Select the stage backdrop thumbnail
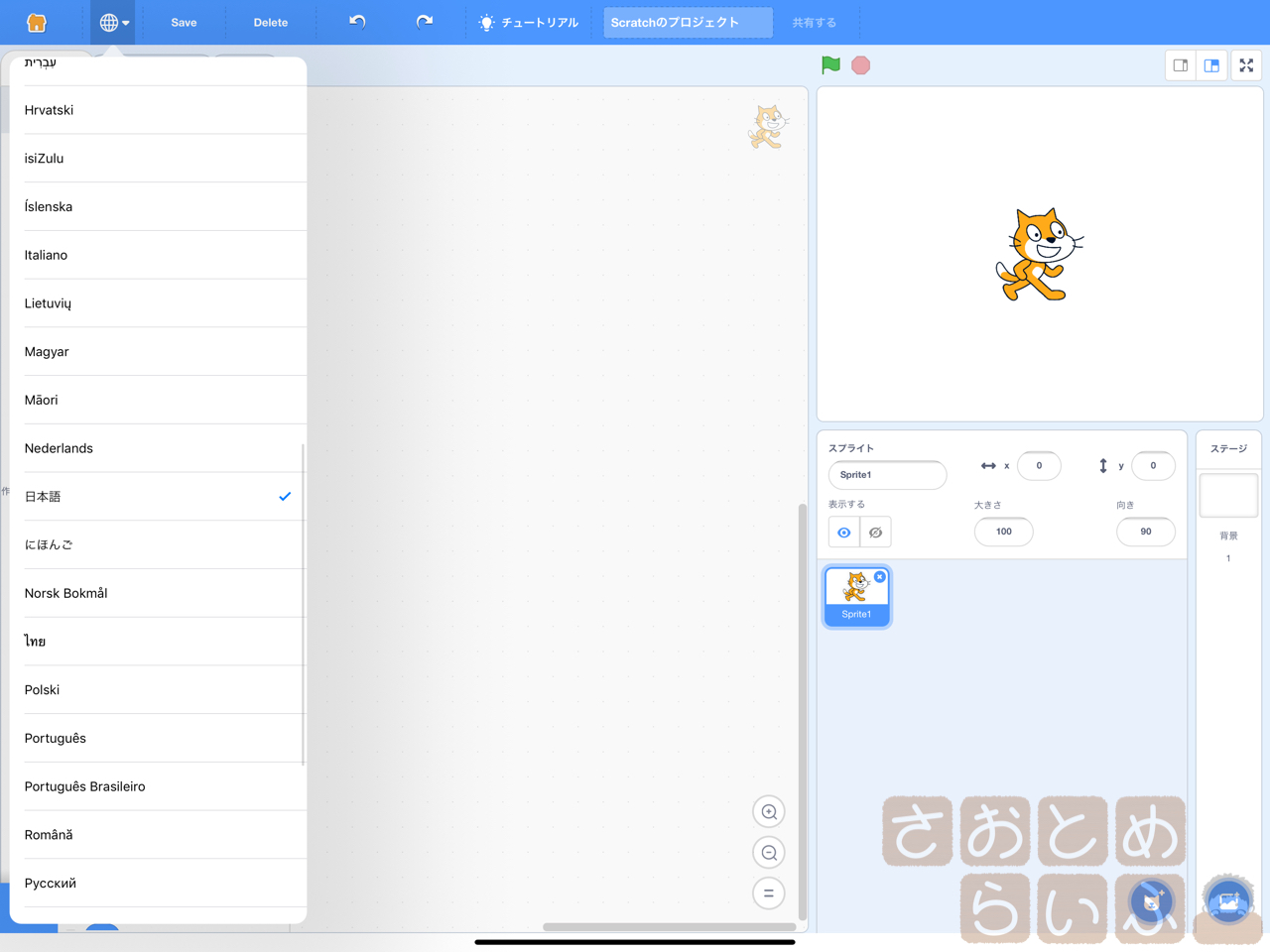 (x=1228, y=496)
